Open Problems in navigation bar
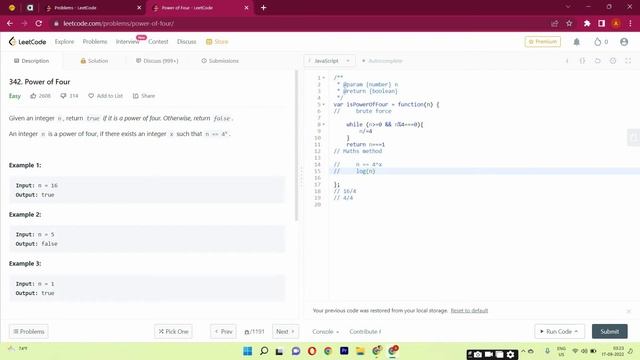This screenshot has width=640, height=360. pos(95,42)
